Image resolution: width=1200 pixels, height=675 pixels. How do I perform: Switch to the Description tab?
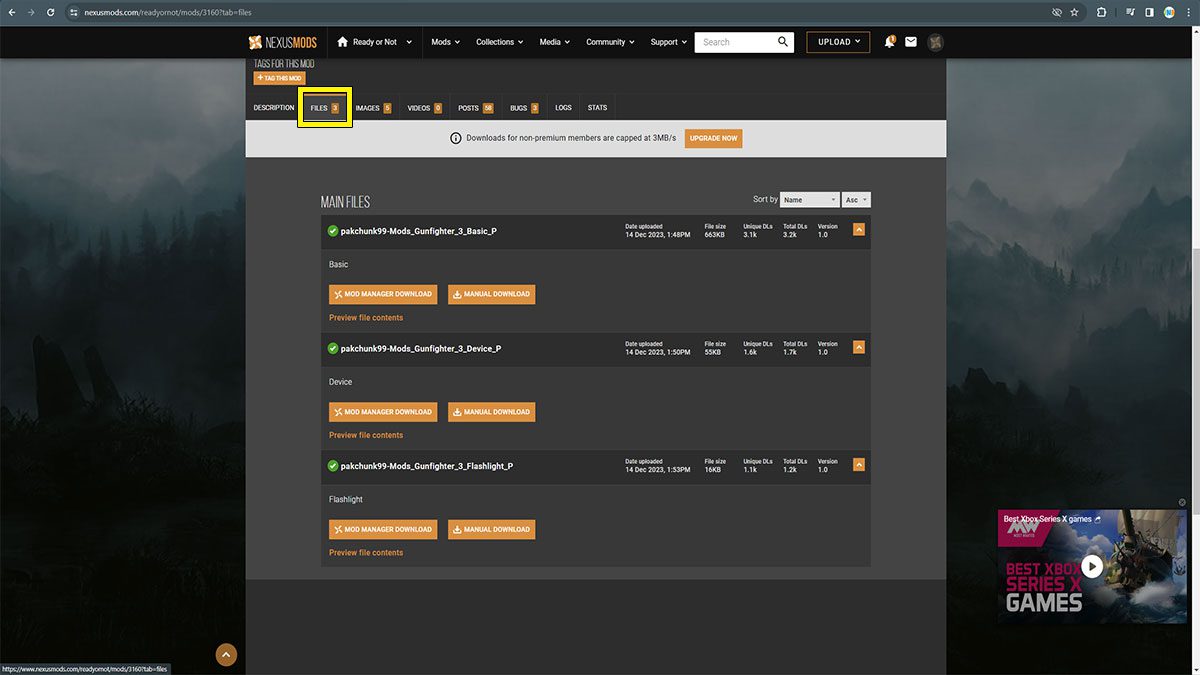(274, 108)
